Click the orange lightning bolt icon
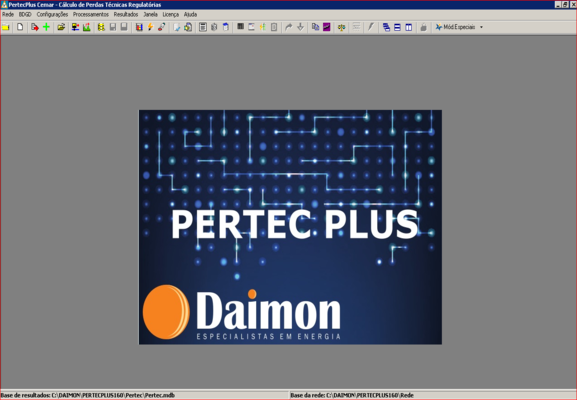Viewport: 577px width, 400px height. click(150, 27)
